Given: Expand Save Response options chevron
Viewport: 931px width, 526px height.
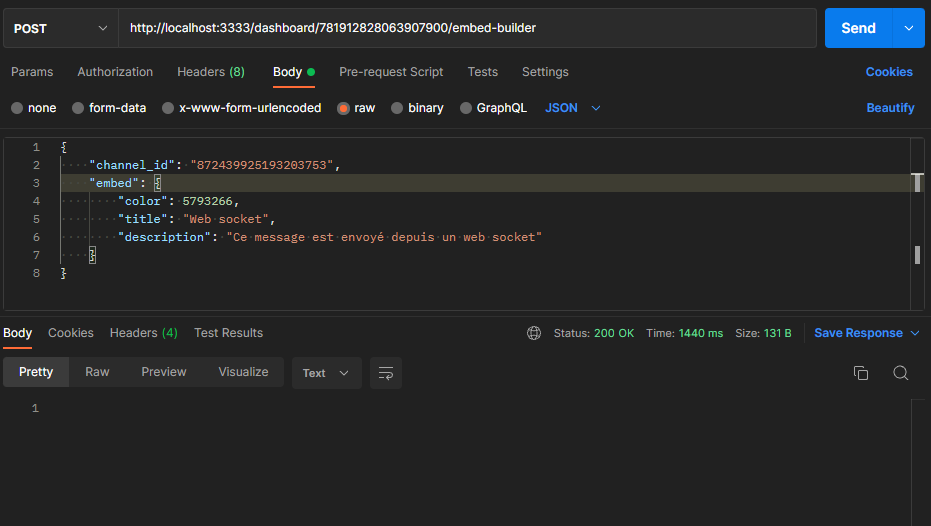Looking at the screenshot, I should point(915,333).
